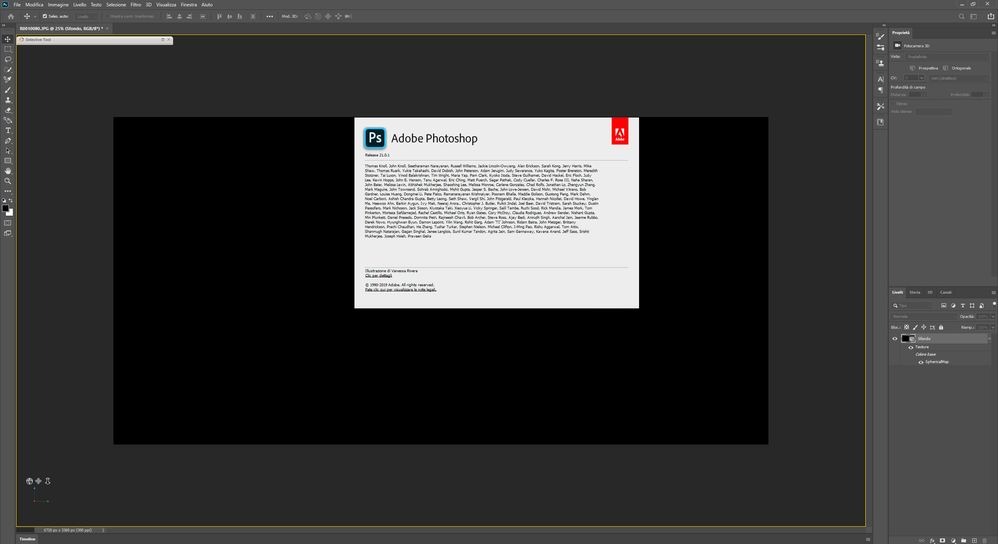Open the File menu
This screenshot has height=544, width=998.
pos(17,4)
